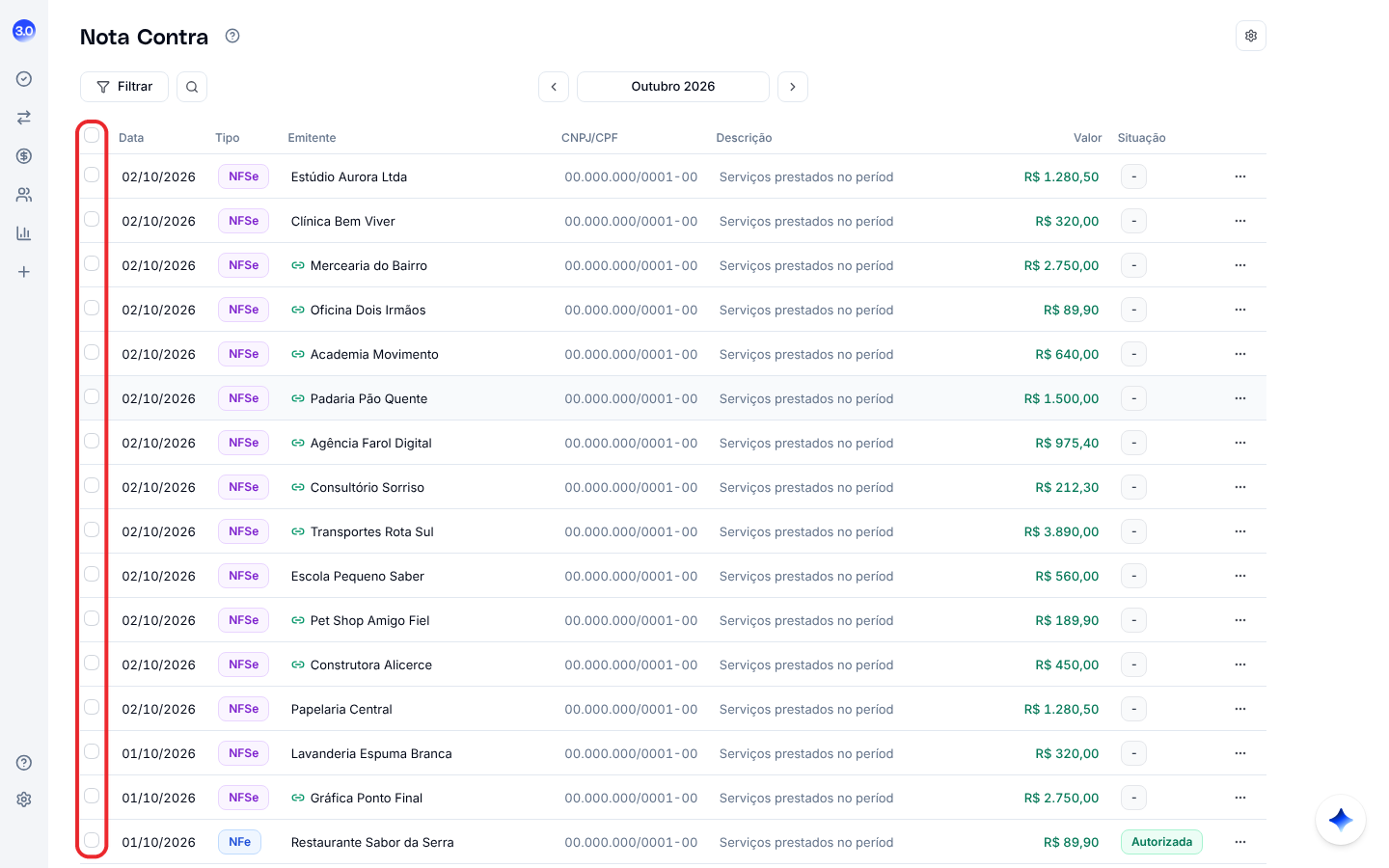1389x868 pixels.
Task: Click the link icon beside Padaria Pão Quente
Action: tap(298, 398)
